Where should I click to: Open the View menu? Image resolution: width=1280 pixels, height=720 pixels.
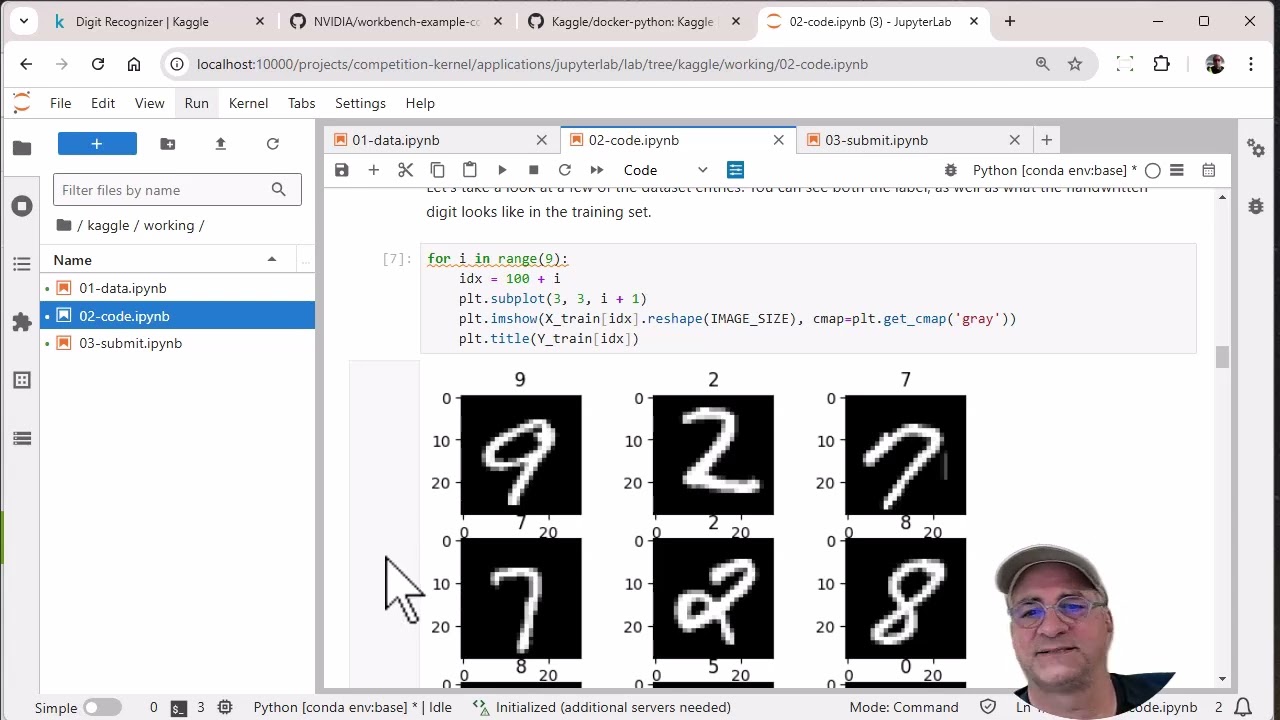tap(150, 103)
